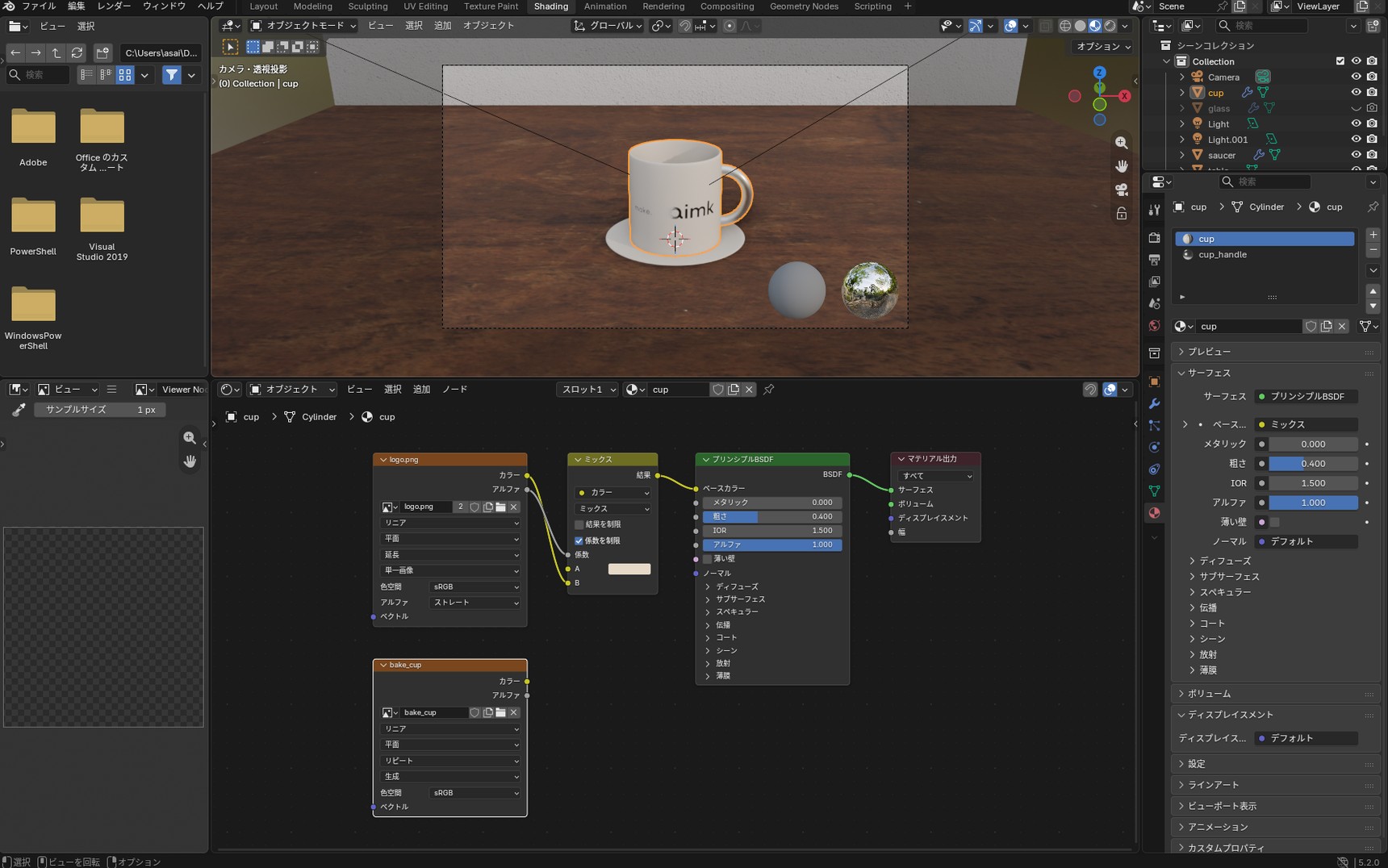Create new folder in file browser

102,52
